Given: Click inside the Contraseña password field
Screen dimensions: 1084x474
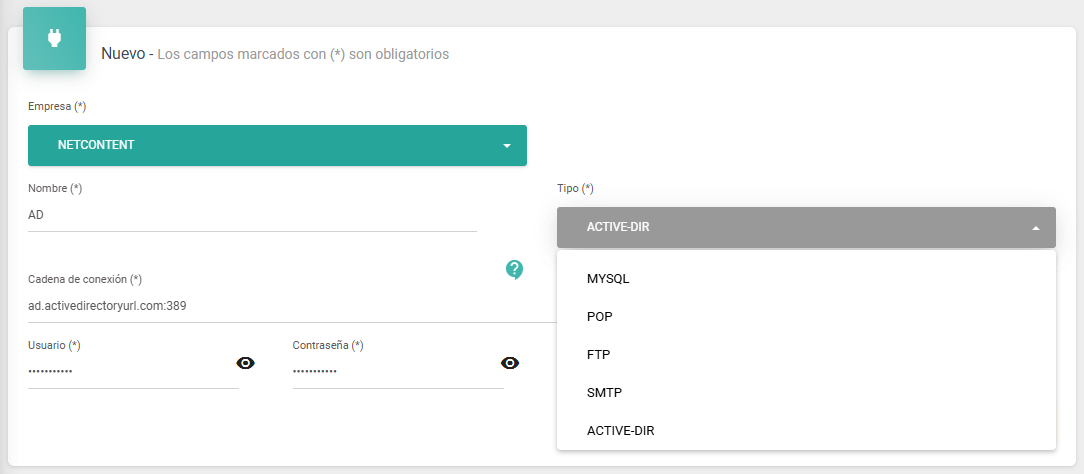Looking at the screenshot, I should 395,372.
